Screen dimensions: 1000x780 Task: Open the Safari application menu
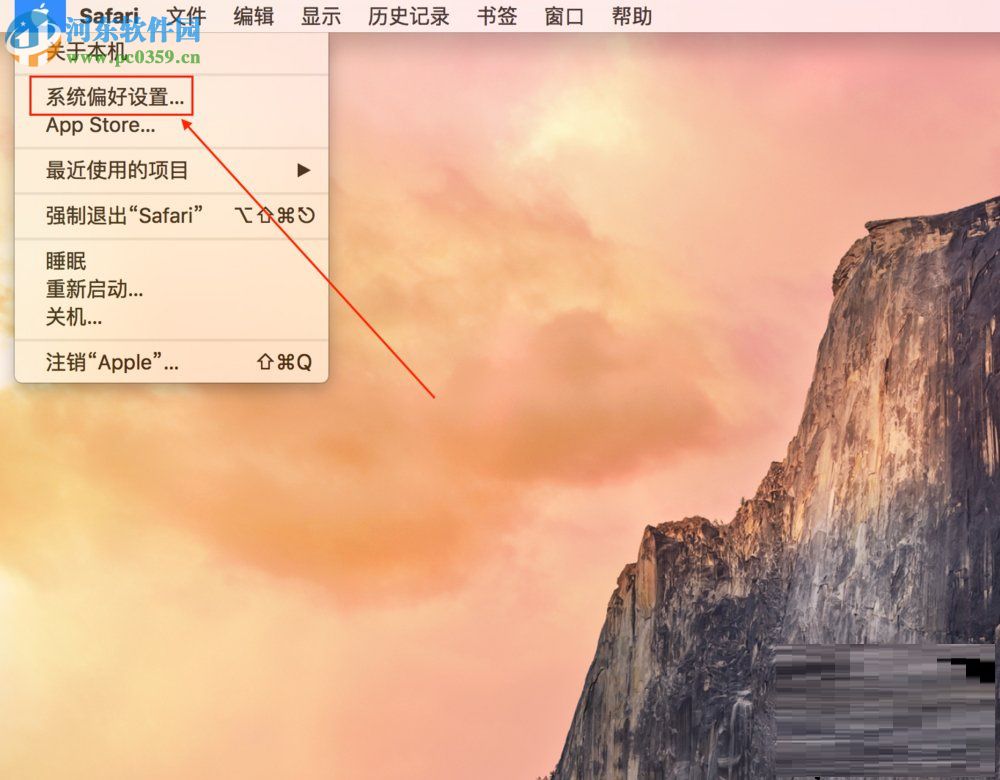click(111, 15)
